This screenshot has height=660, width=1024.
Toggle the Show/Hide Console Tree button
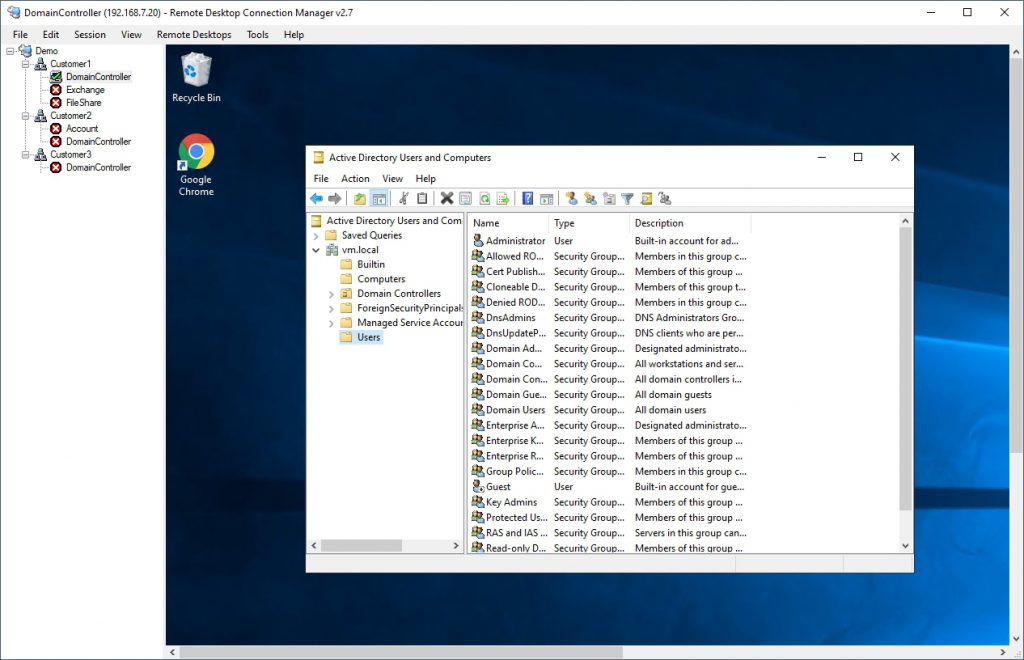pos(378,197)
